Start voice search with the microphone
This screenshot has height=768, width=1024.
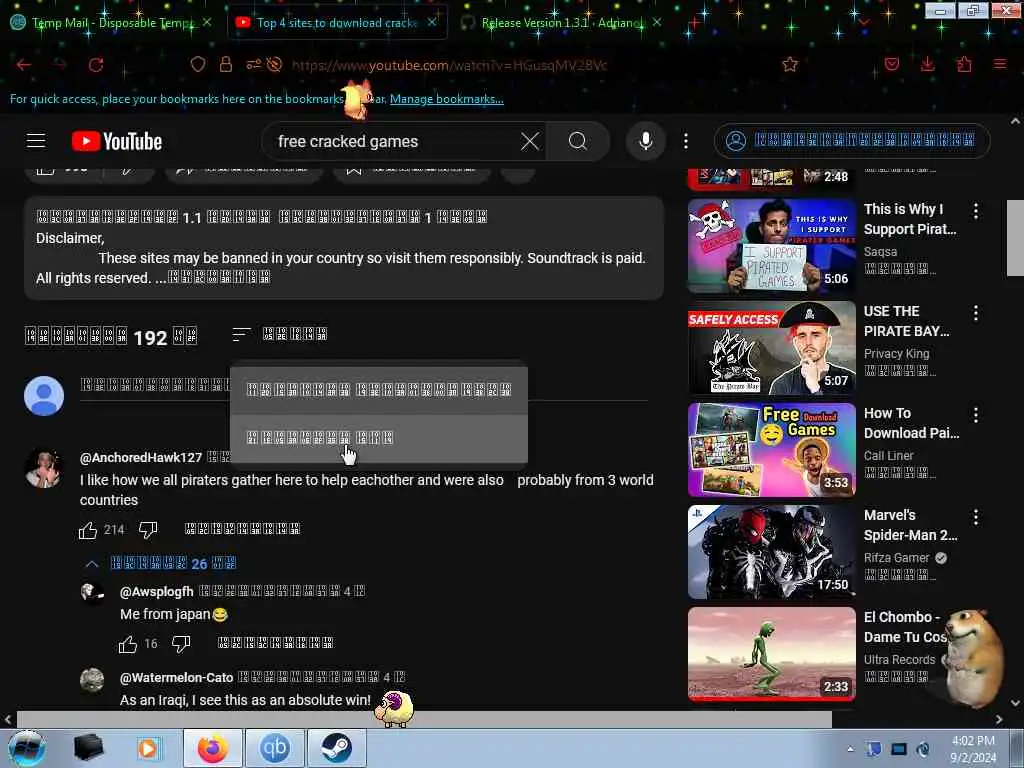[645, 141]
